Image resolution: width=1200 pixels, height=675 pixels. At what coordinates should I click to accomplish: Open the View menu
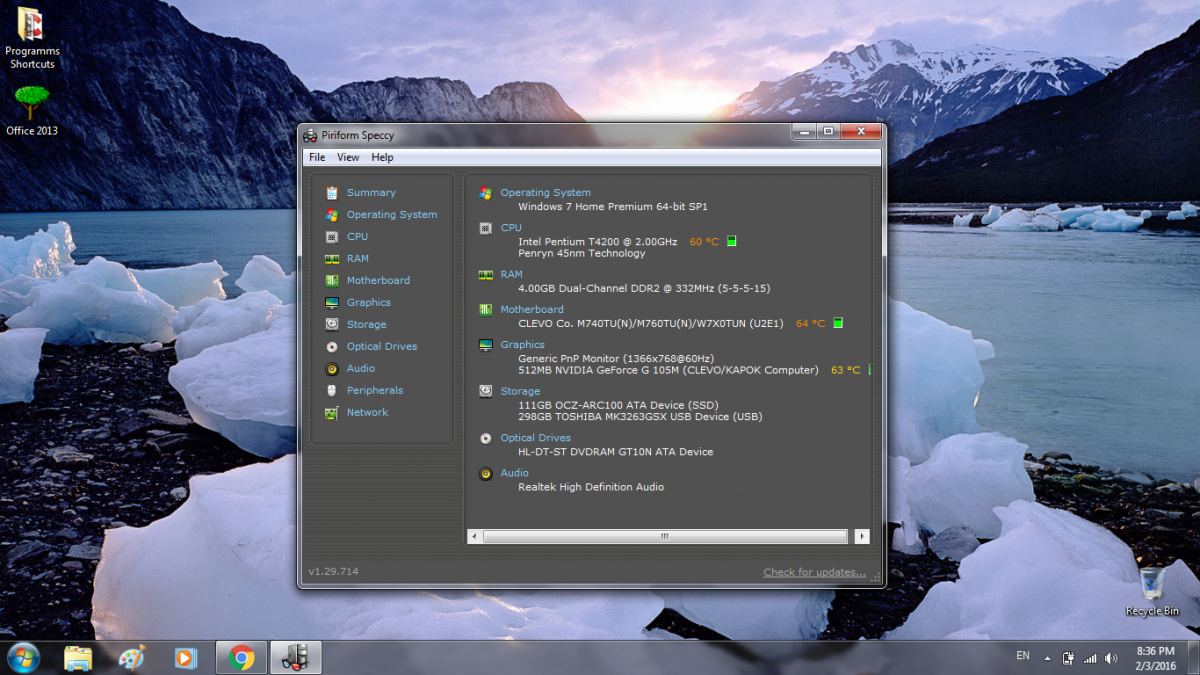[x=348, y=157]
